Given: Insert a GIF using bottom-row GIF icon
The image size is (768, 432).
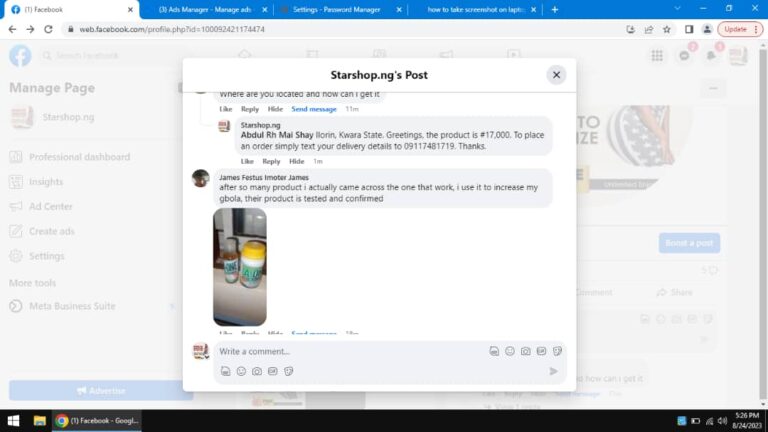Looking at the screenshot, I should (x=273, y=371).
